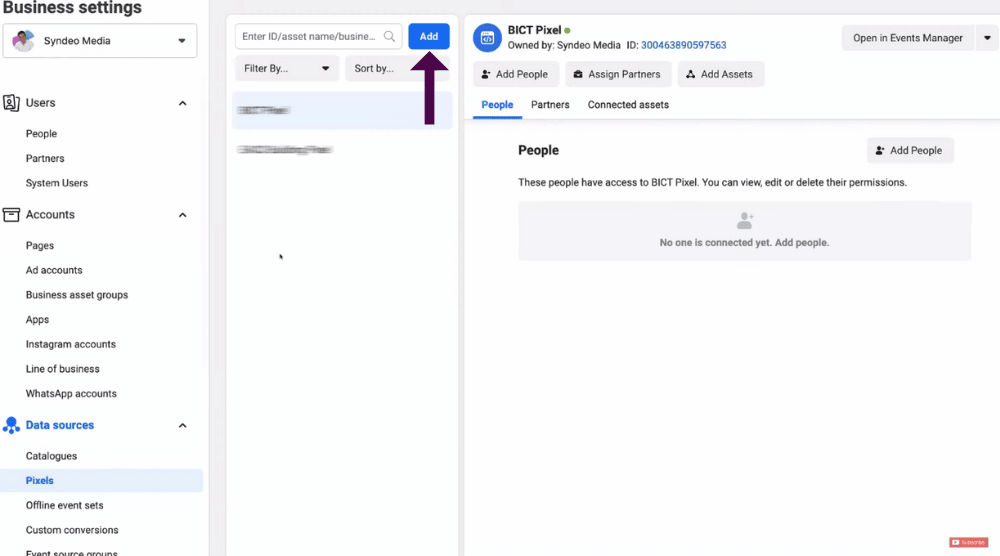This screenshot has height=556, width=1000.
Task: Open Apps in the sidebar
Action: tap(37, 319)
